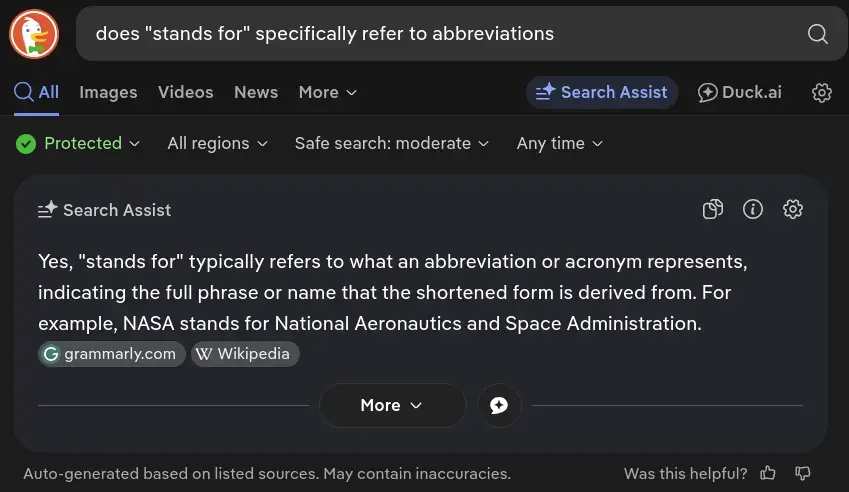Expand the Any time filter

(x=559, y=143)
